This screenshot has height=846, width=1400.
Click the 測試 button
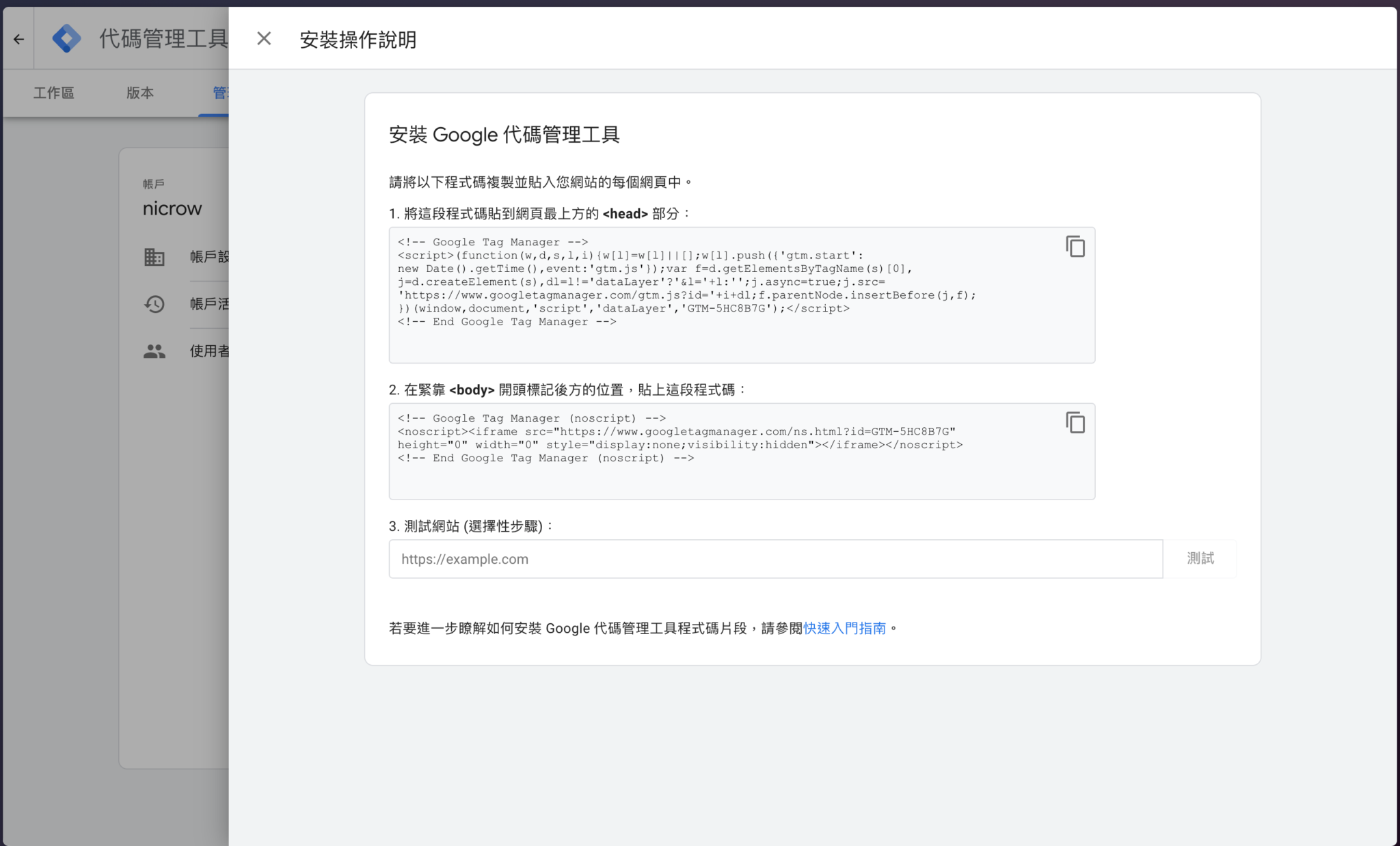1200,559
